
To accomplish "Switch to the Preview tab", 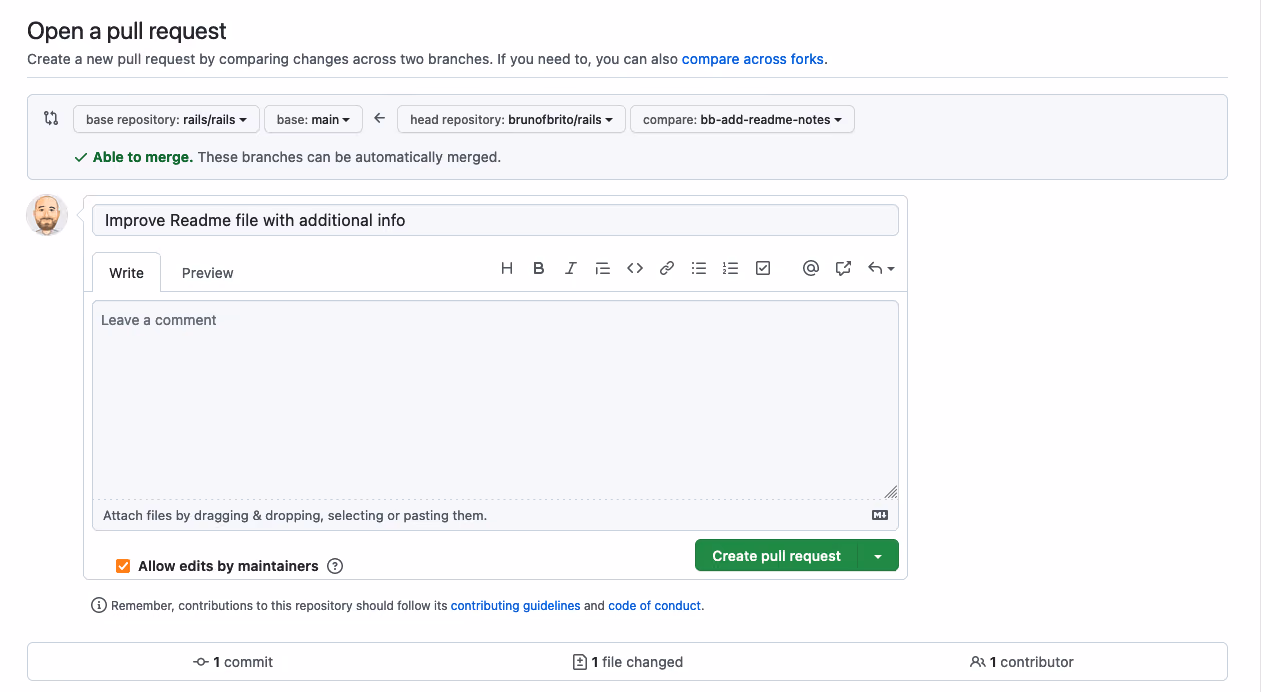I will [207, 272].
